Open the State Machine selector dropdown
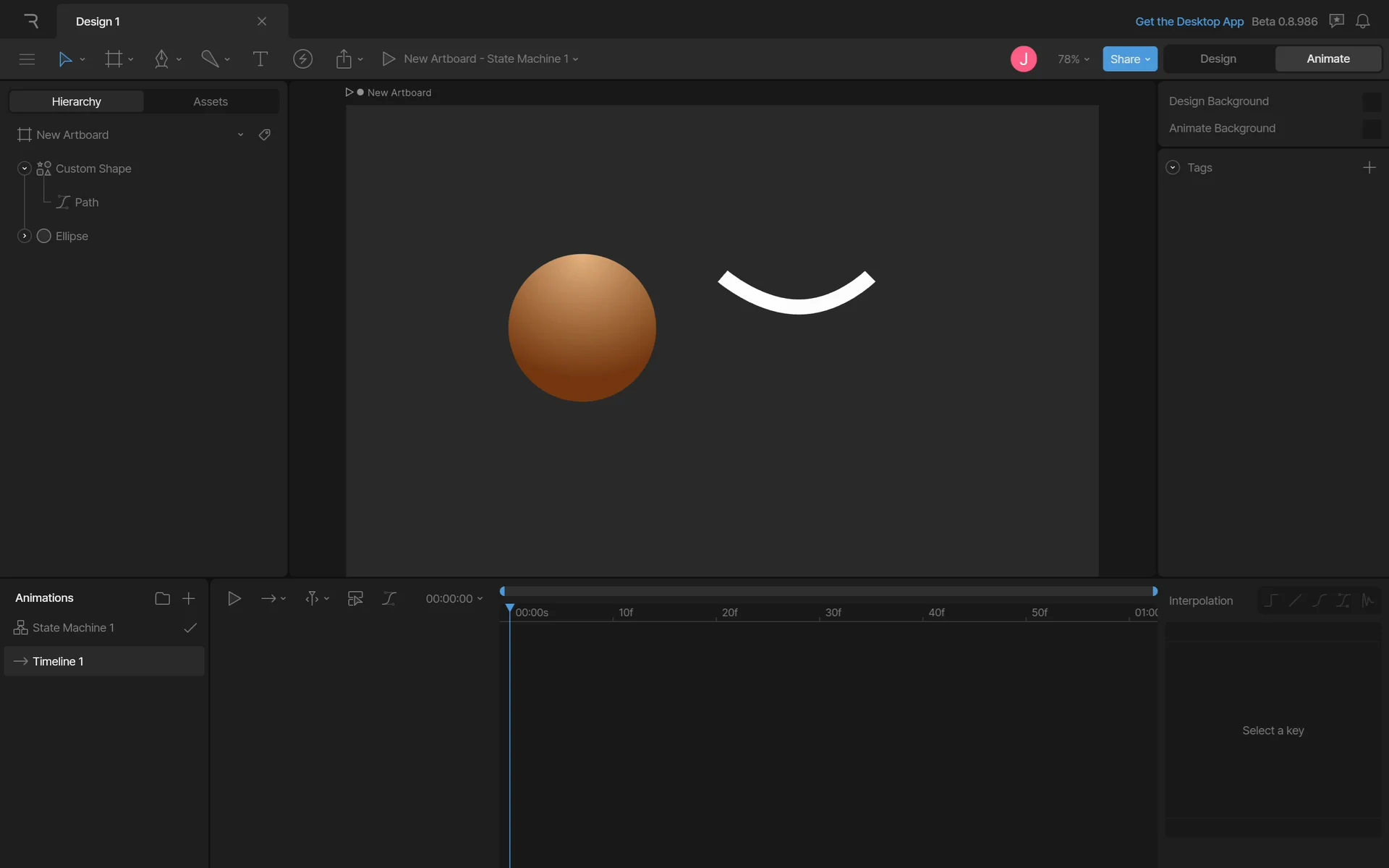1389x868 pixels. coord(492,59)
